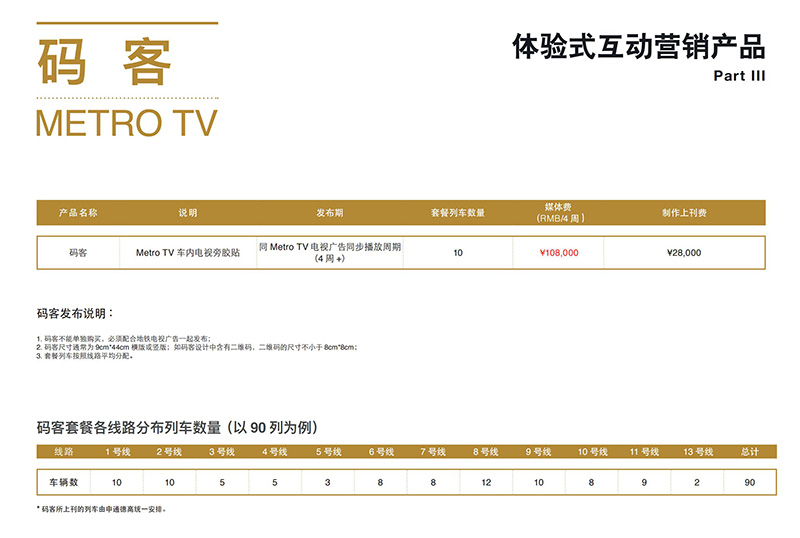
Task: Click the 2号线 header
Action: [x=169, y=452]
